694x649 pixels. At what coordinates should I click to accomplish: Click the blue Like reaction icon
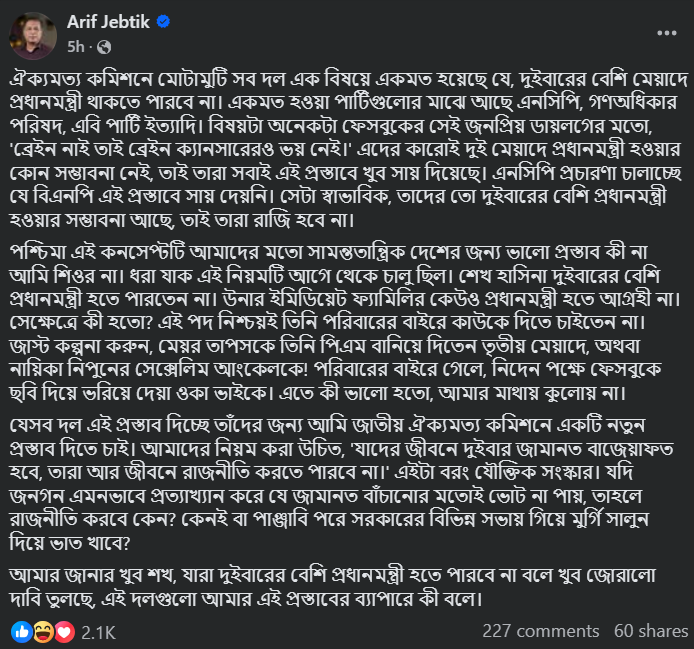[21, 632]
